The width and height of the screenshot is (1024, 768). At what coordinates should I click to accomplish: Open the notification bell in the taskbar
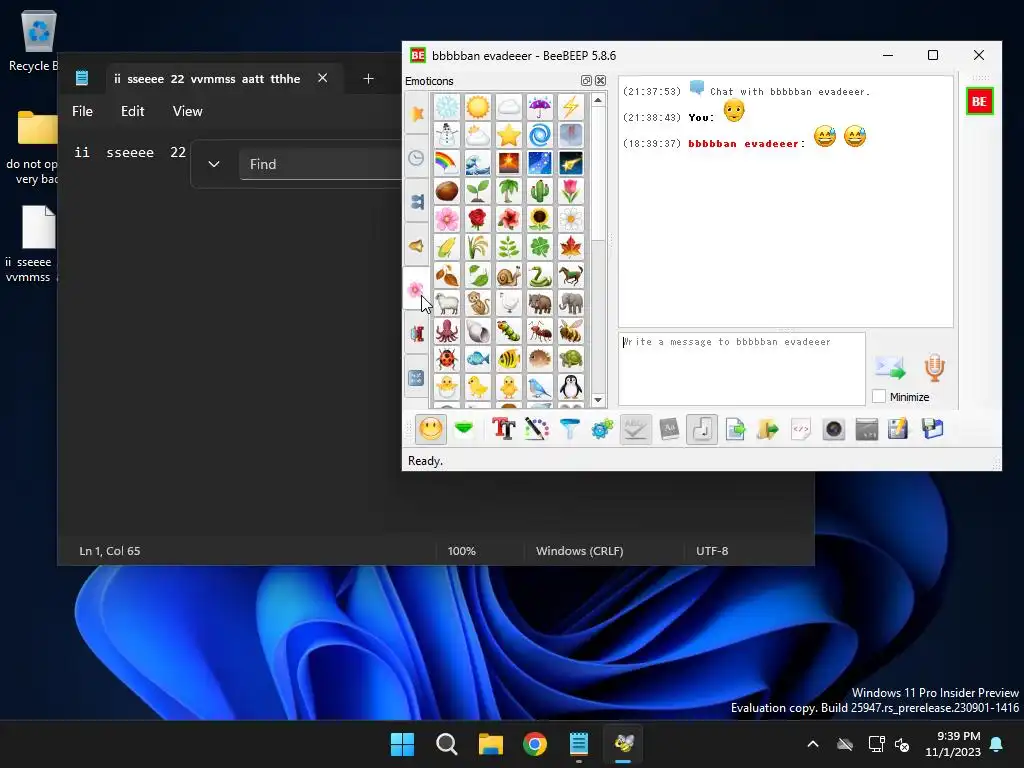pos(997,744)
